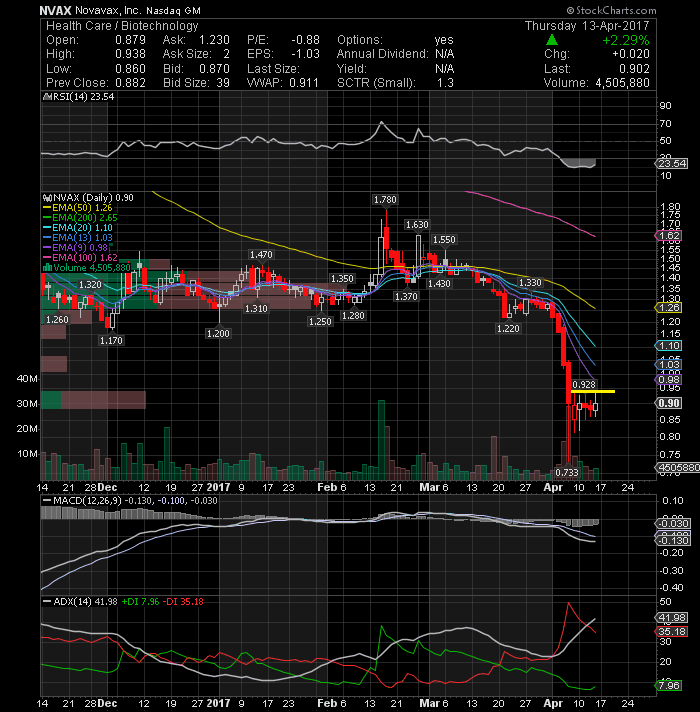Click the EMA(100) 1.62 legend entry
Viewport: 700px width, 712px height.
tap(80, 257)
